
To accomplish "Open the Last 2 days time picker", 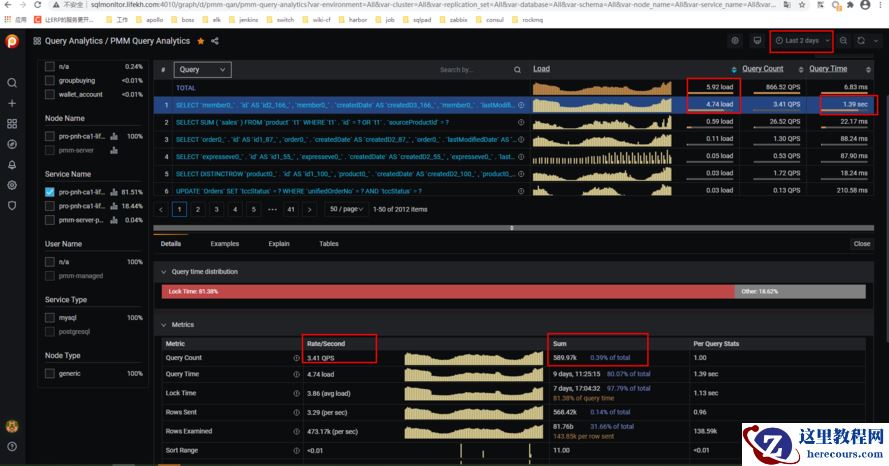I will (802, 41).
